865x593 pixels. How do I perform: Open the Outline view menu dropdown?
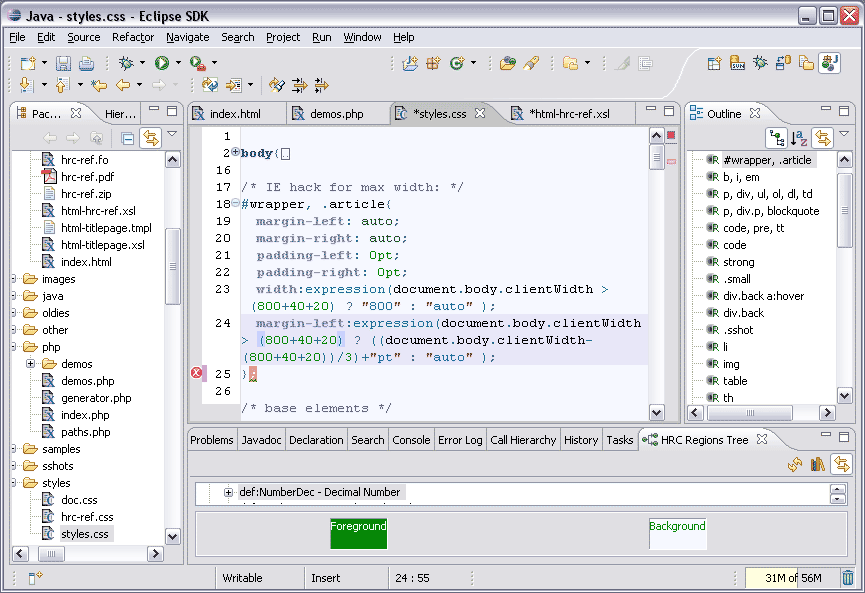click(844, 134)
